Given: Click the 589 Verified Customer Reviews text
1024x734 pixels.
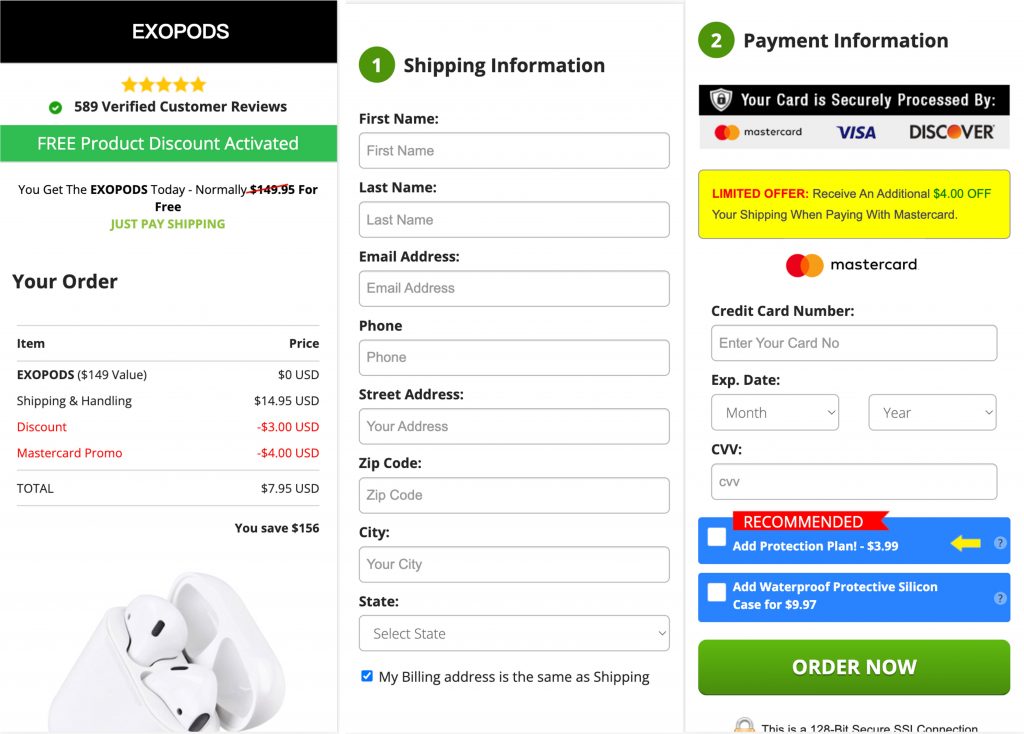Looking at the screenshot, I should (180, 107).
